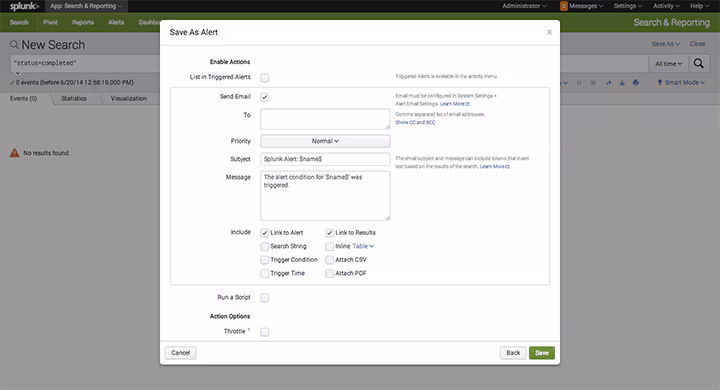Open the Help menu

click(x=699, y=6)
